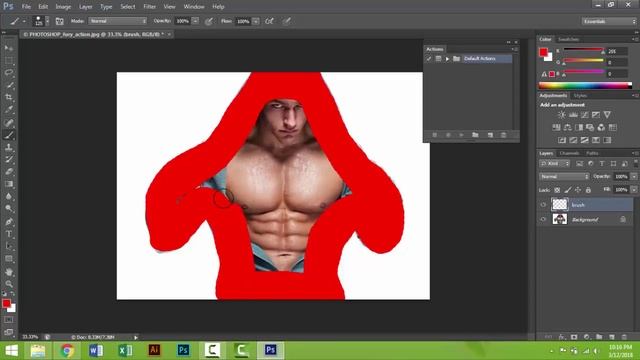Image resolution: width=640 pixels, height=360 pixels.
Task: Click Create new action button
Action: coord(490,135)
